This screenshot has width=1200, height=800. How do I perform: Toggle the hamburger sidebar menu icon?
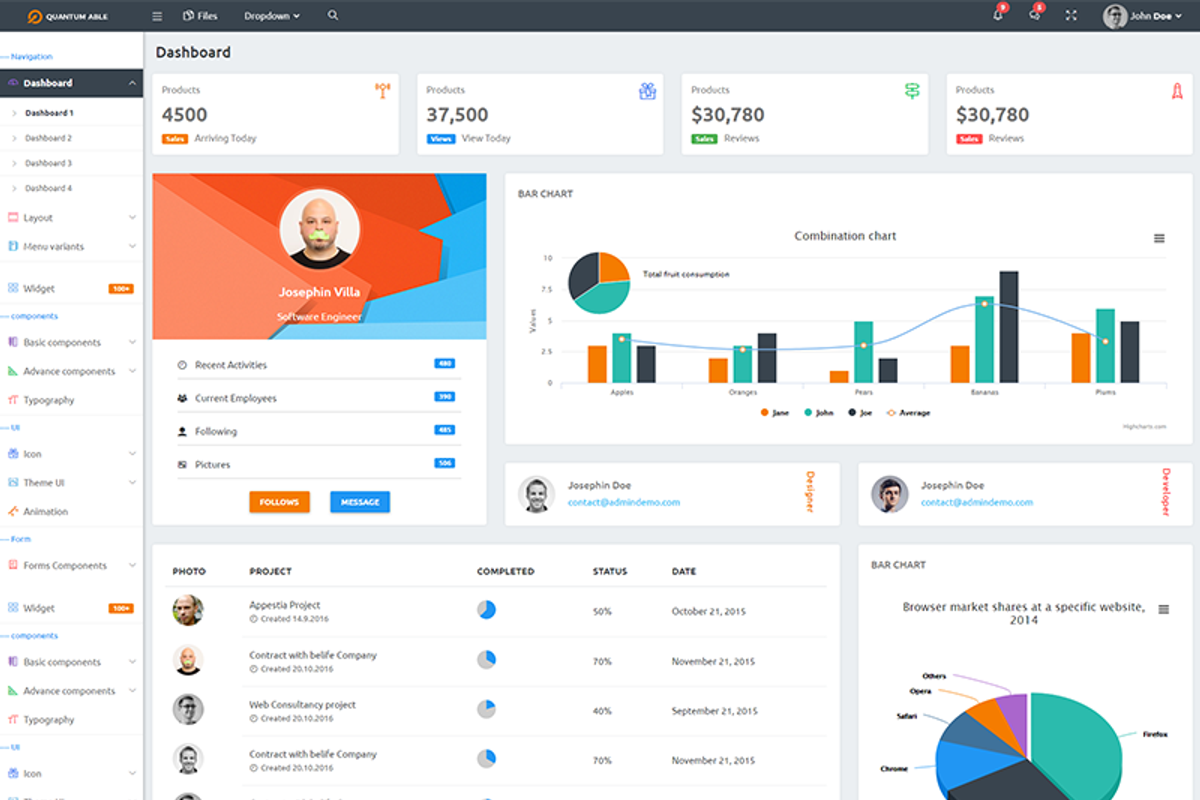point(157,16)
